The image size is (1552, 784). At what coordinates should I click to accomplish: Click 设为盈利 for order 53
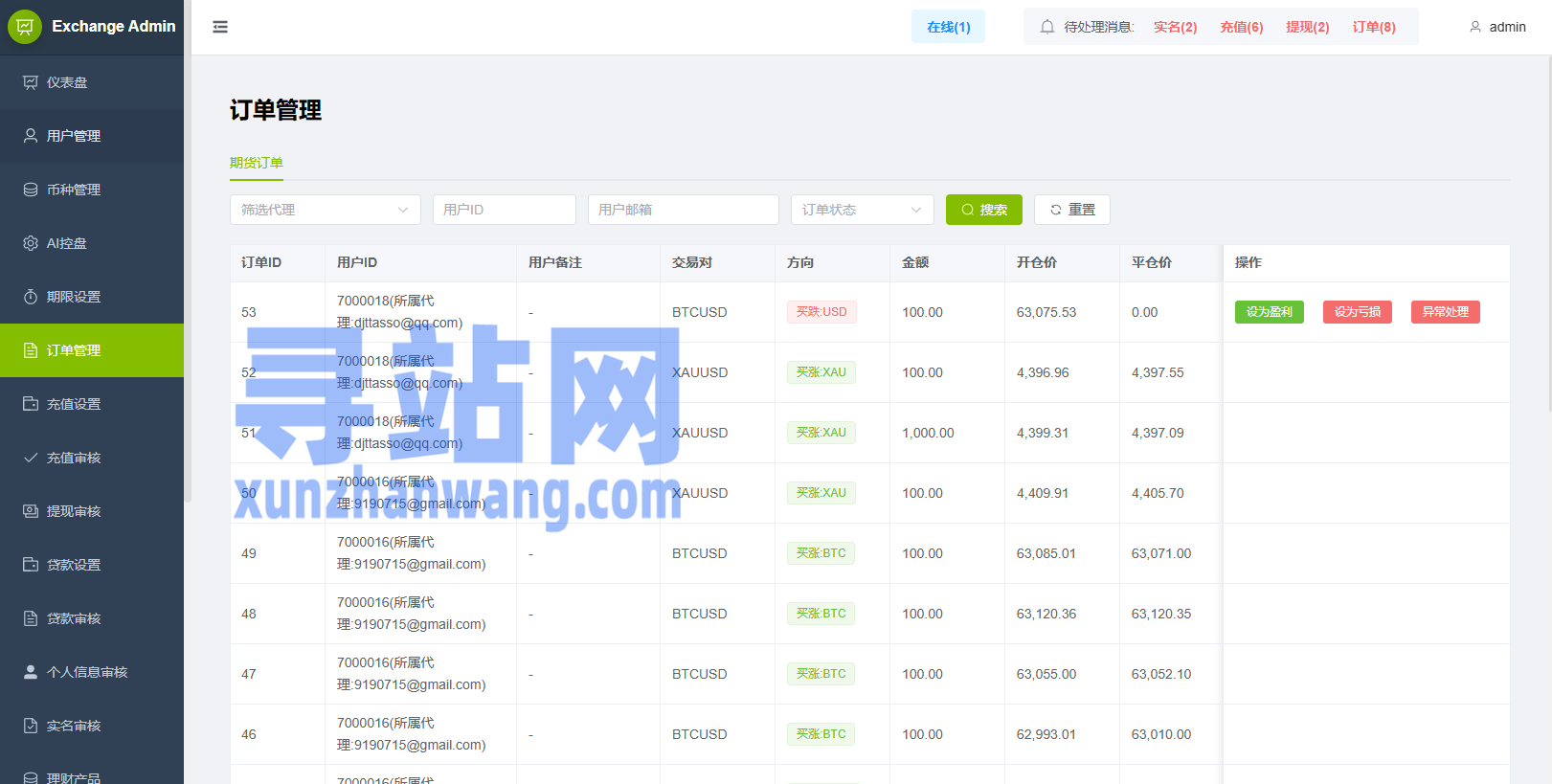coord(1270,312)
